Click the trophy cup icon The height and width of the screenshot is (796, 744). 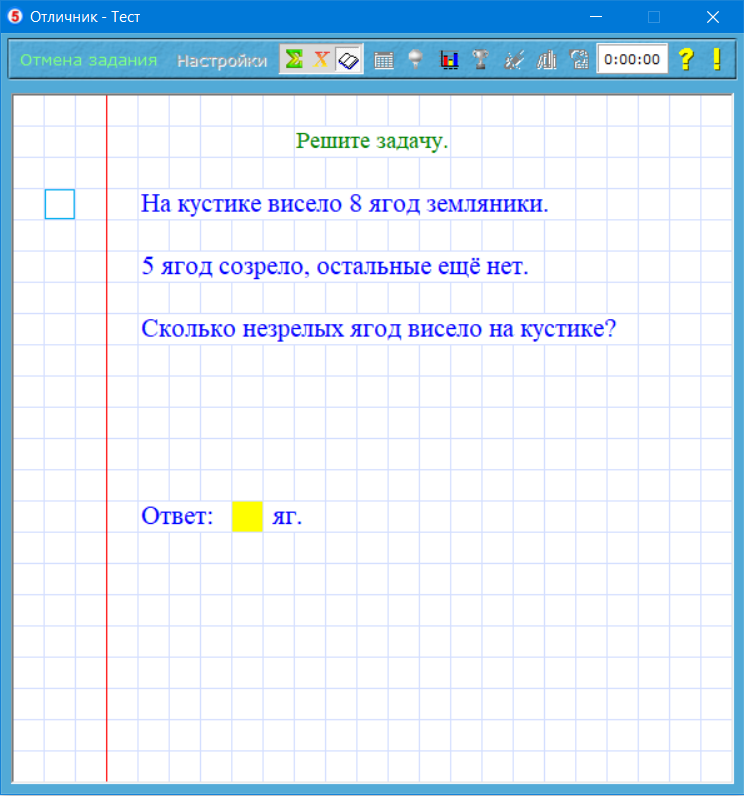pos(480,60)
